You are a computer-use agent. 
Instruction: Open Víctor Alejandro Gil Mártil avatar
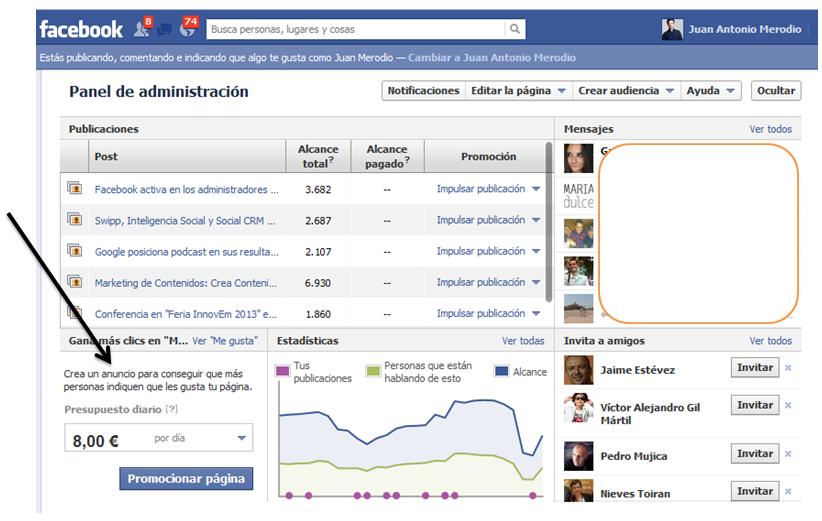click(x=579, y=408)
